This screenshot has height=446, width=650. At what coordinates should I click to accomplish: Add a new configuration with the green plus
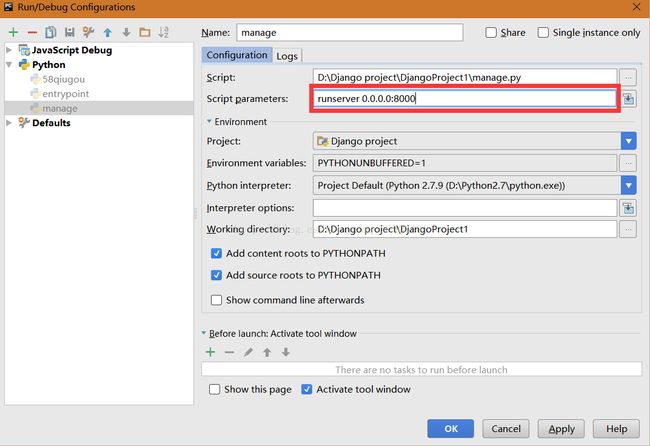point(14,32)
